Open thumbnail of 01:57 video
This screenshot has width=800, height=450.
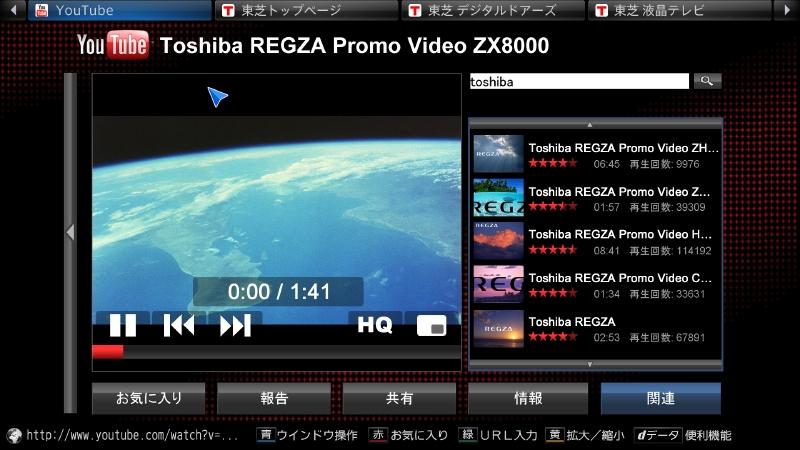[x=498, y=197]
